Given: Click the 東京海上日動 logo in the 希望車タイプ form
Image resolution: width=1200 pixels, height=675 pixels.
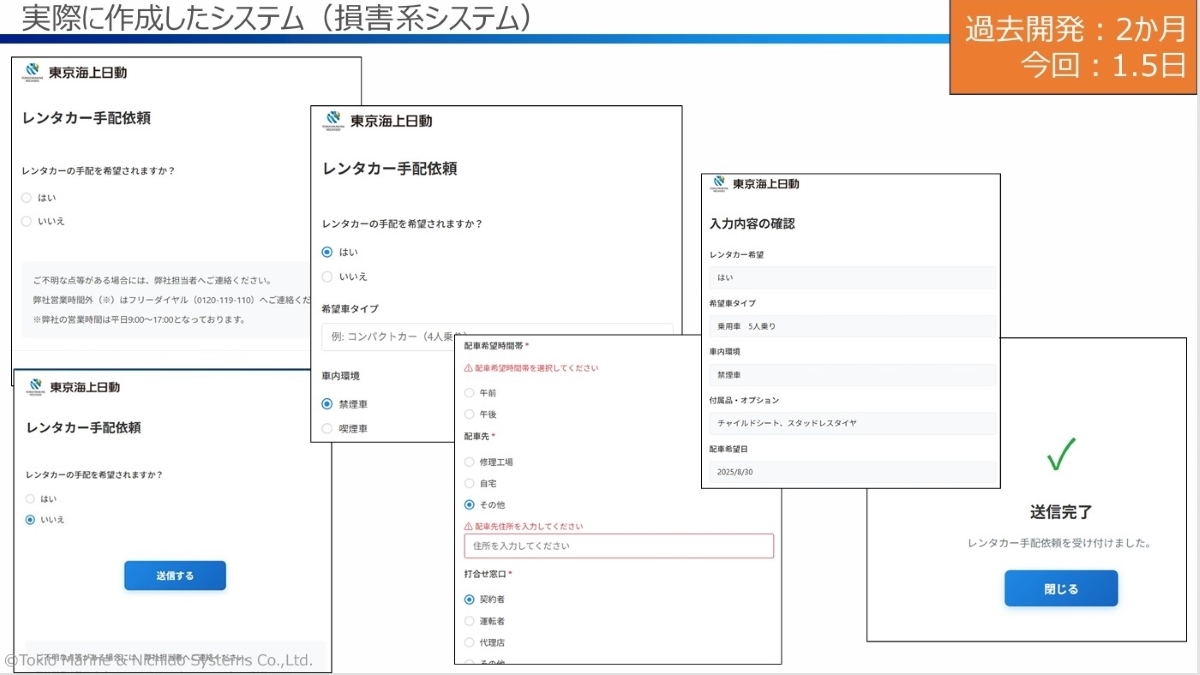Looking at the screenshot, I should click(377, 121).
